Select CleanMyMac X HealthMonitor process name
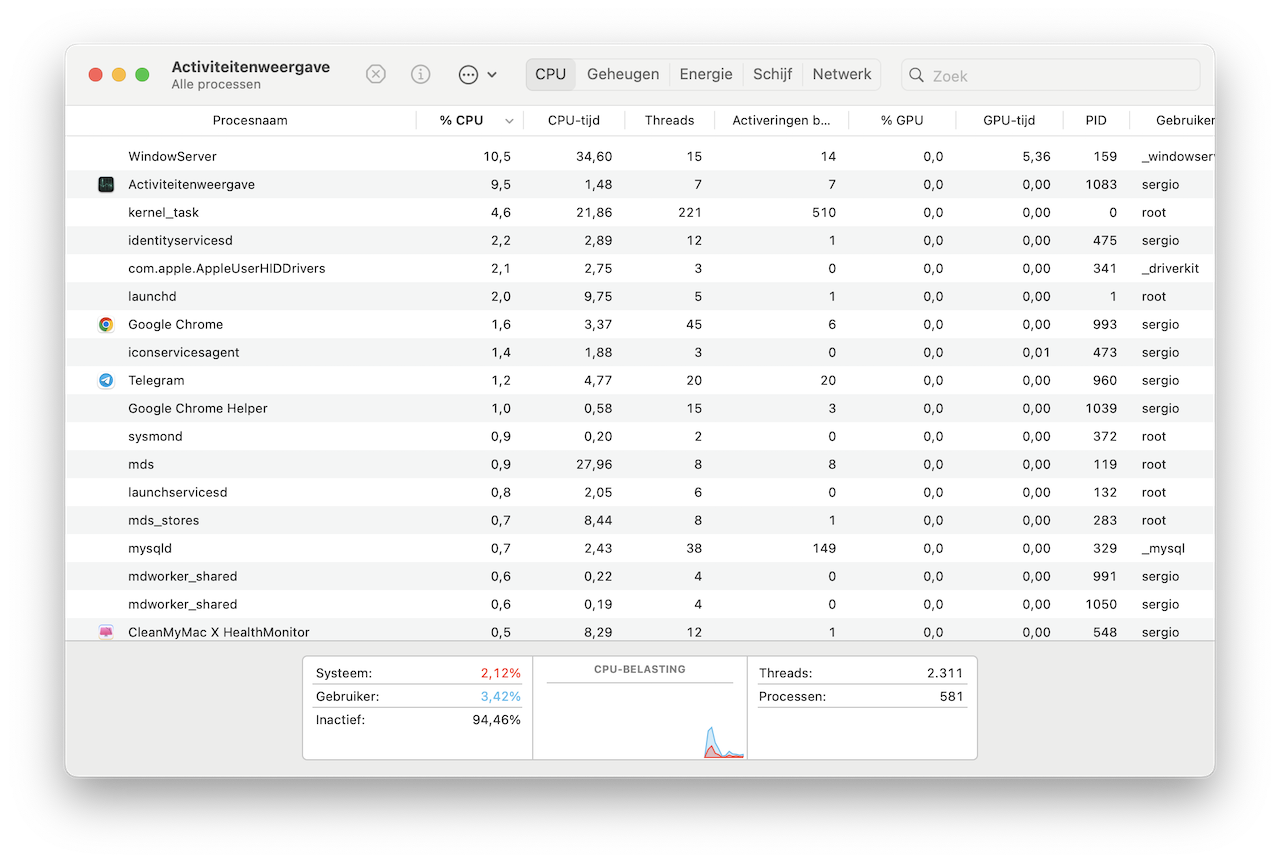Image resolution: width=1280 pixels, height=863 pixels. [x=218, y=632]
